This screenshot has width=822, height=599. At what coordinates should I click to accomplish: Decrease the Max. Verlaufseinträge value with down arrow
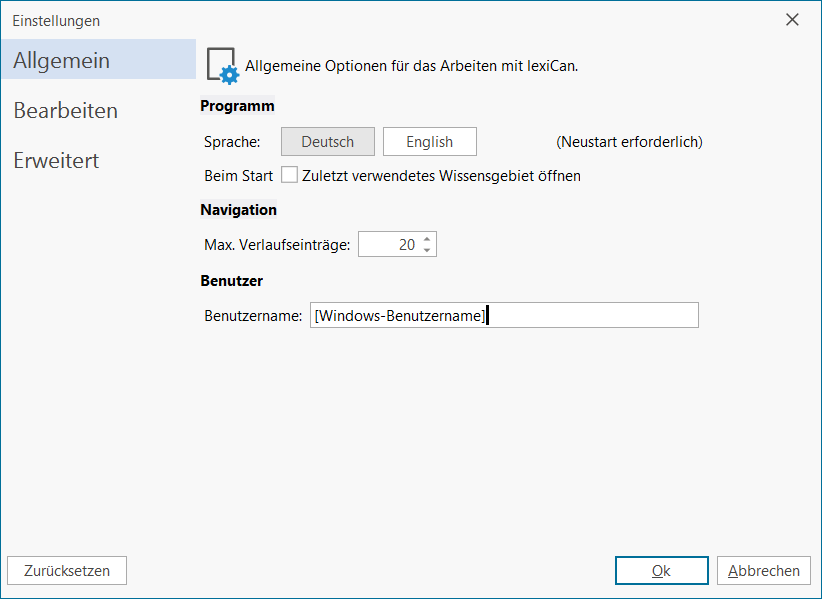click(x=427, y=250)
